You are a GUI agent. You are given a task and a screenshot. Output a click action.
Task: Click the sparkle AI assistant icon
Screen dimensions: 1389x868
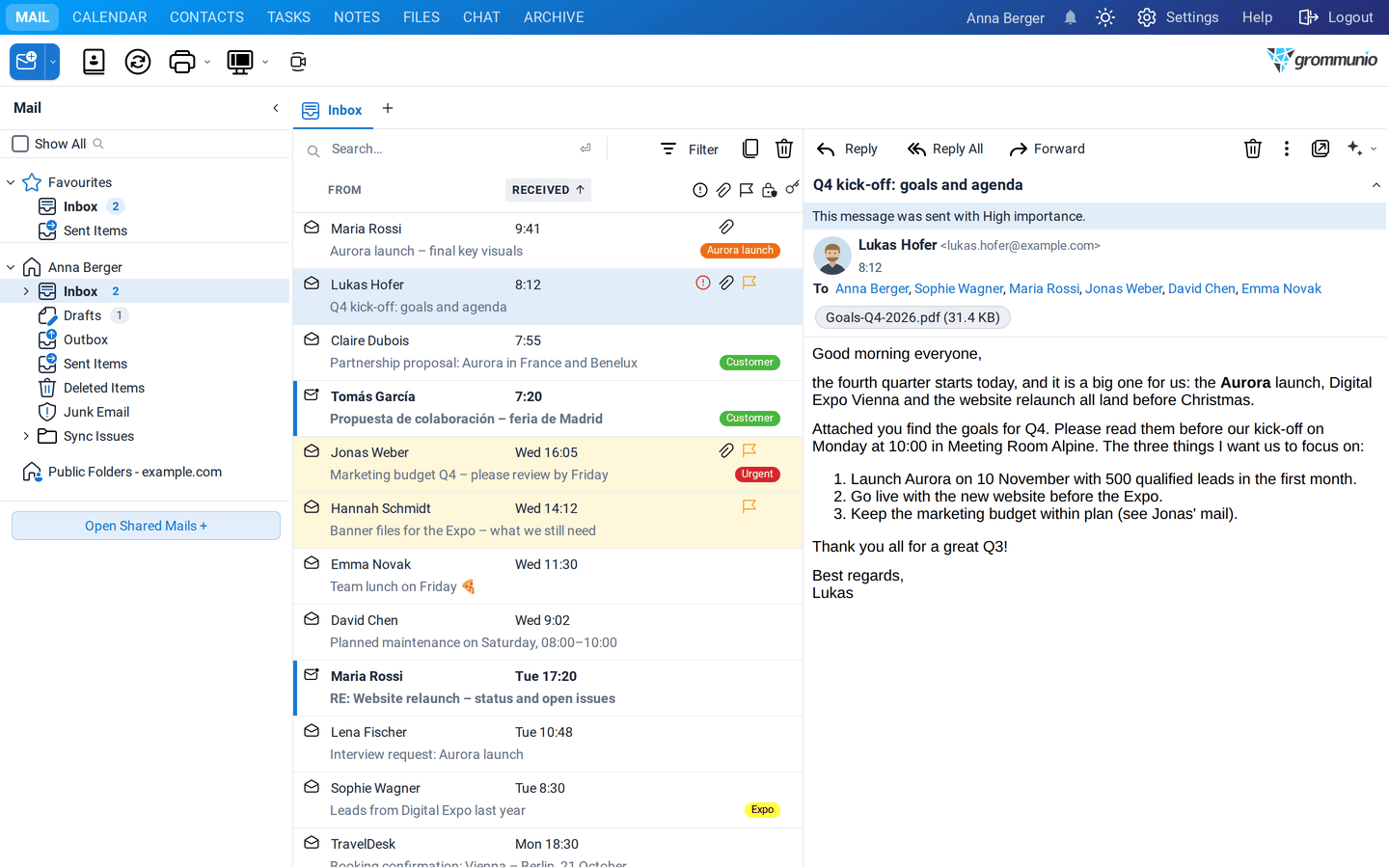(x=1355, y=149)
